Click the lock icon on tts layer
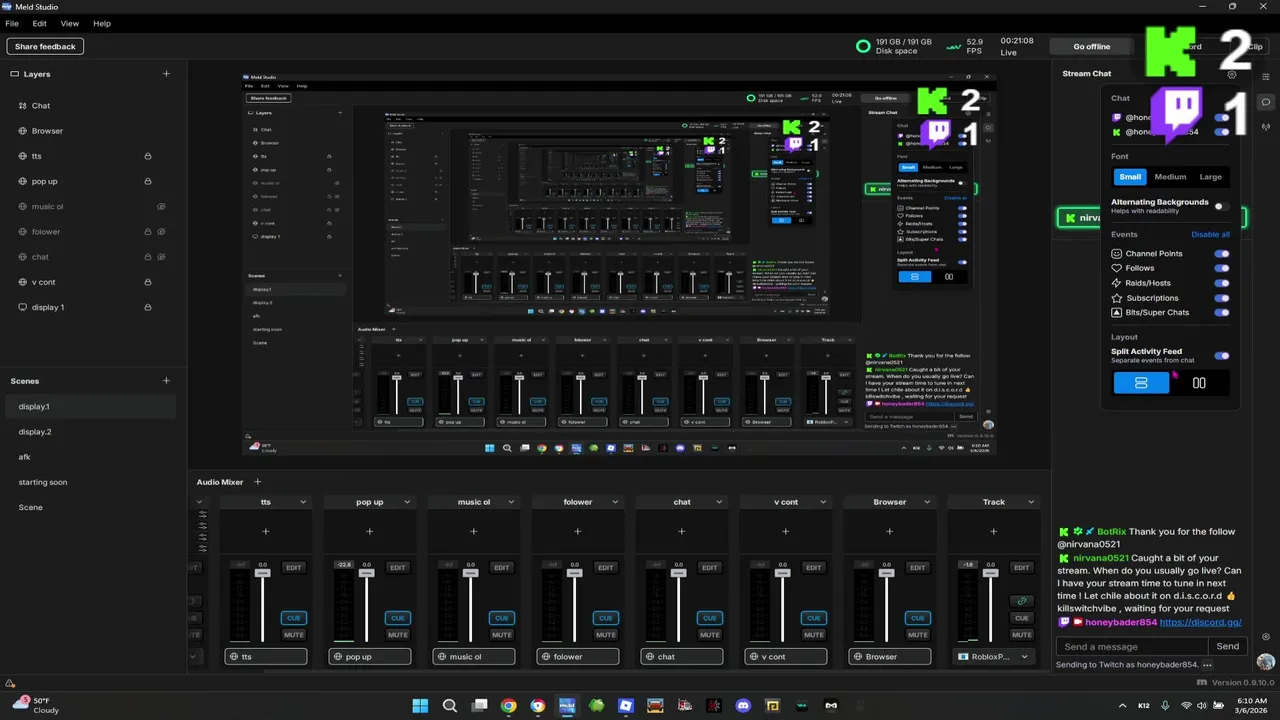The width and height of the screenshot is (1280, 720). coord(148,156)
